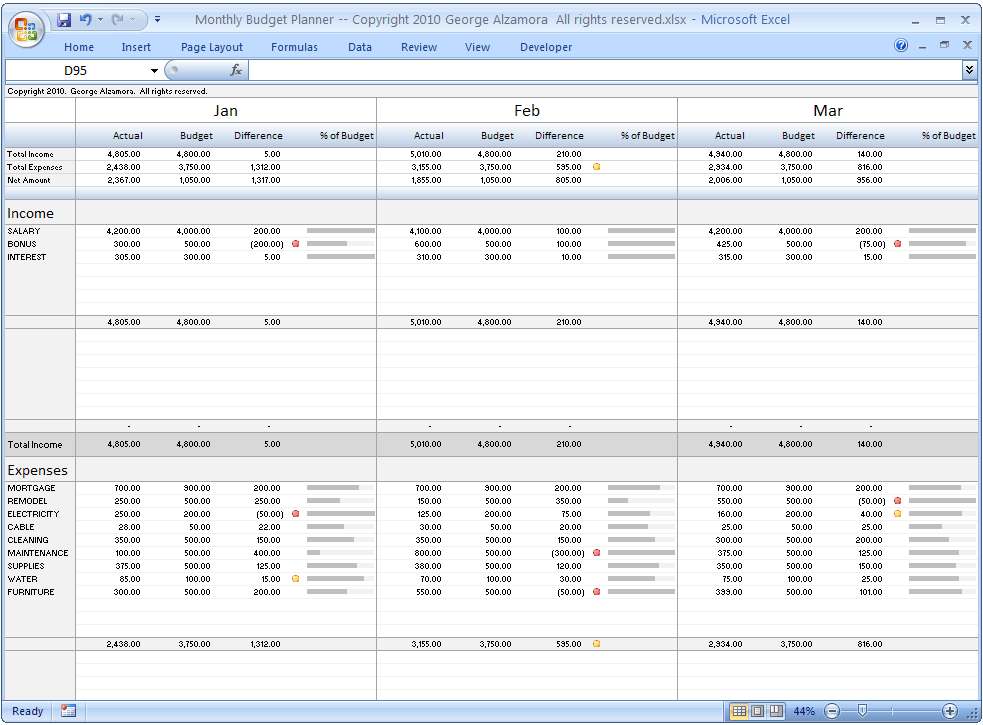Select the INTEREST row label
The width and height of the screenshot is (983, 725).
pyautogui.click(x=27, y=257)
